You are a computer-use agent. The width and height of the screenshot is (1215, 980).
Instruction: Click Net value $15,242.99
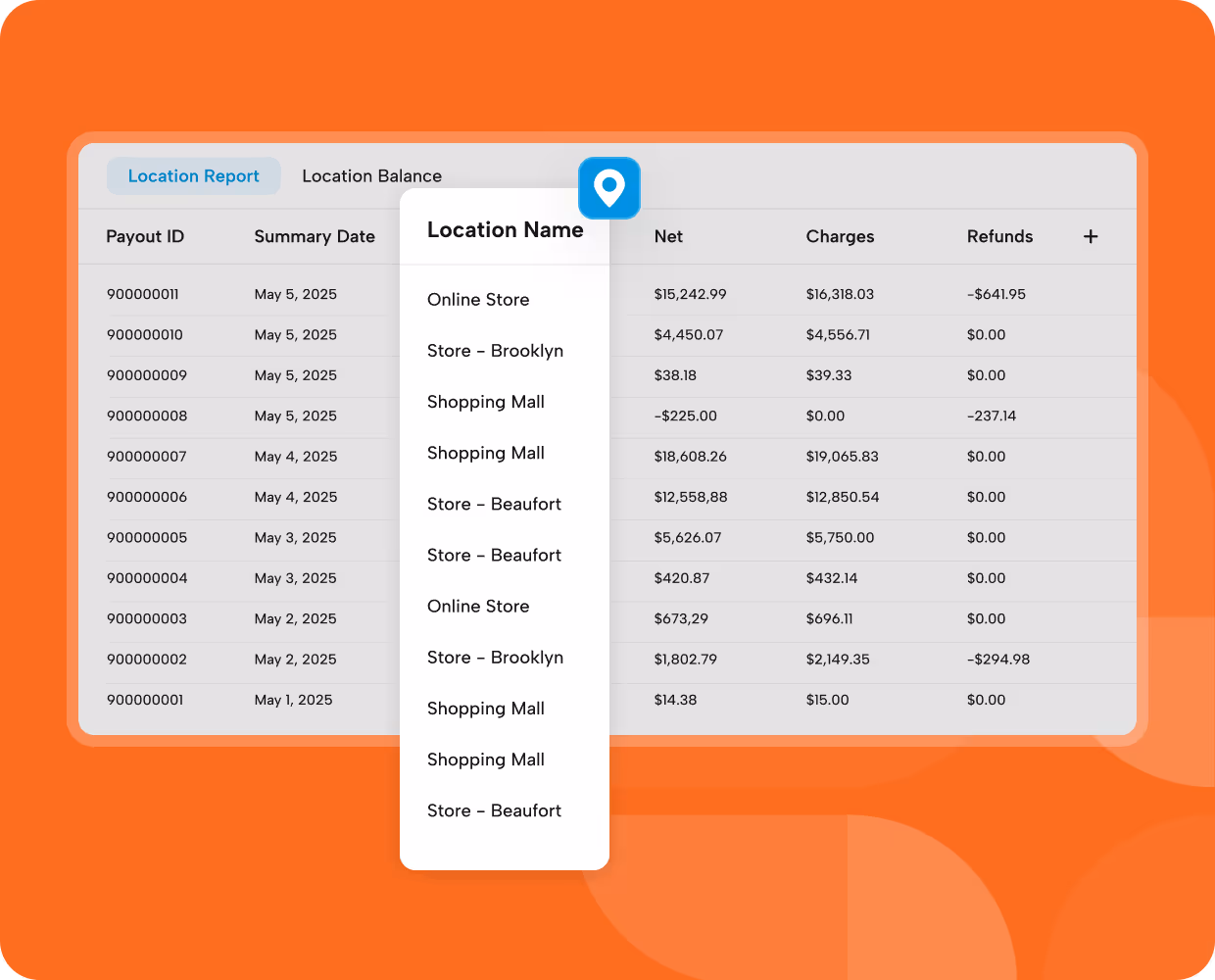[690, 294]
